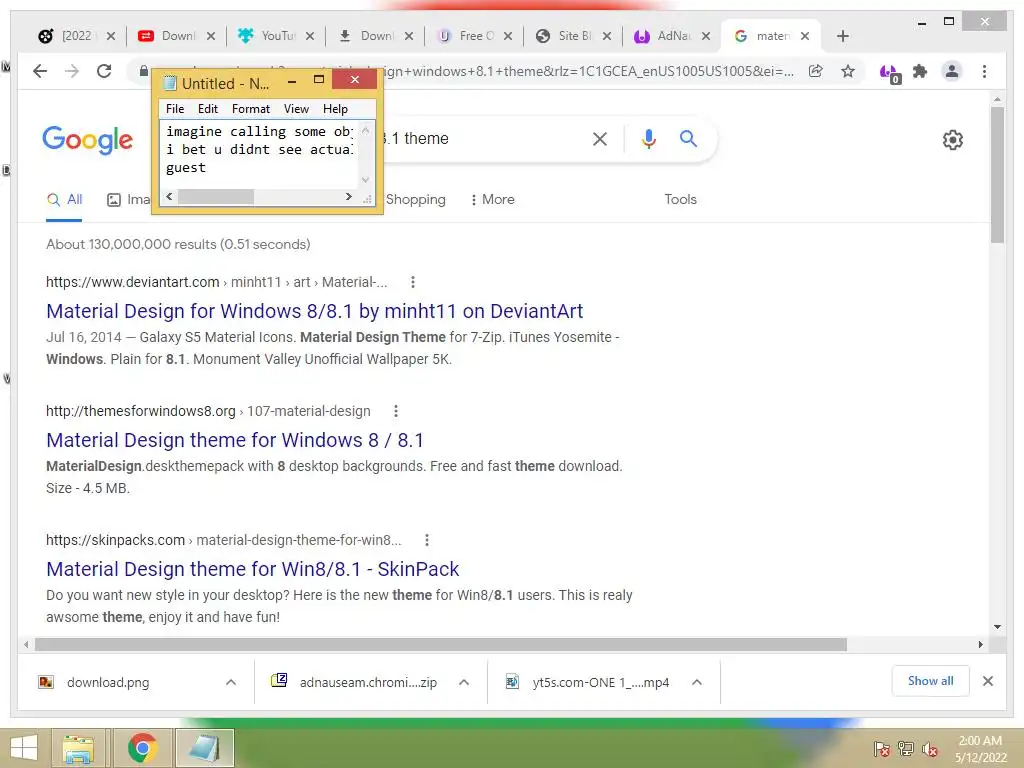Open the Windows Start button
1024x768 pixels.
(x=24, y=748)
